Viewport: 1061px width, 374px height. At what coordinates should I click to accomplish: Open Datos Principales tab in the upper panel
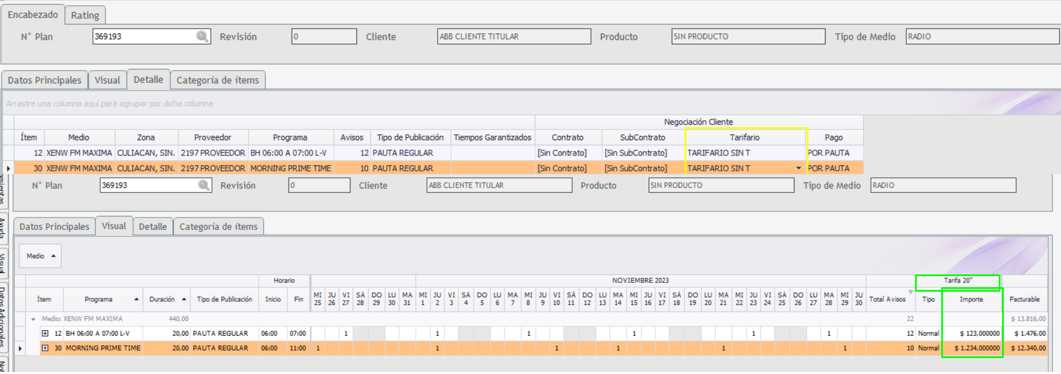click(45, 80)
